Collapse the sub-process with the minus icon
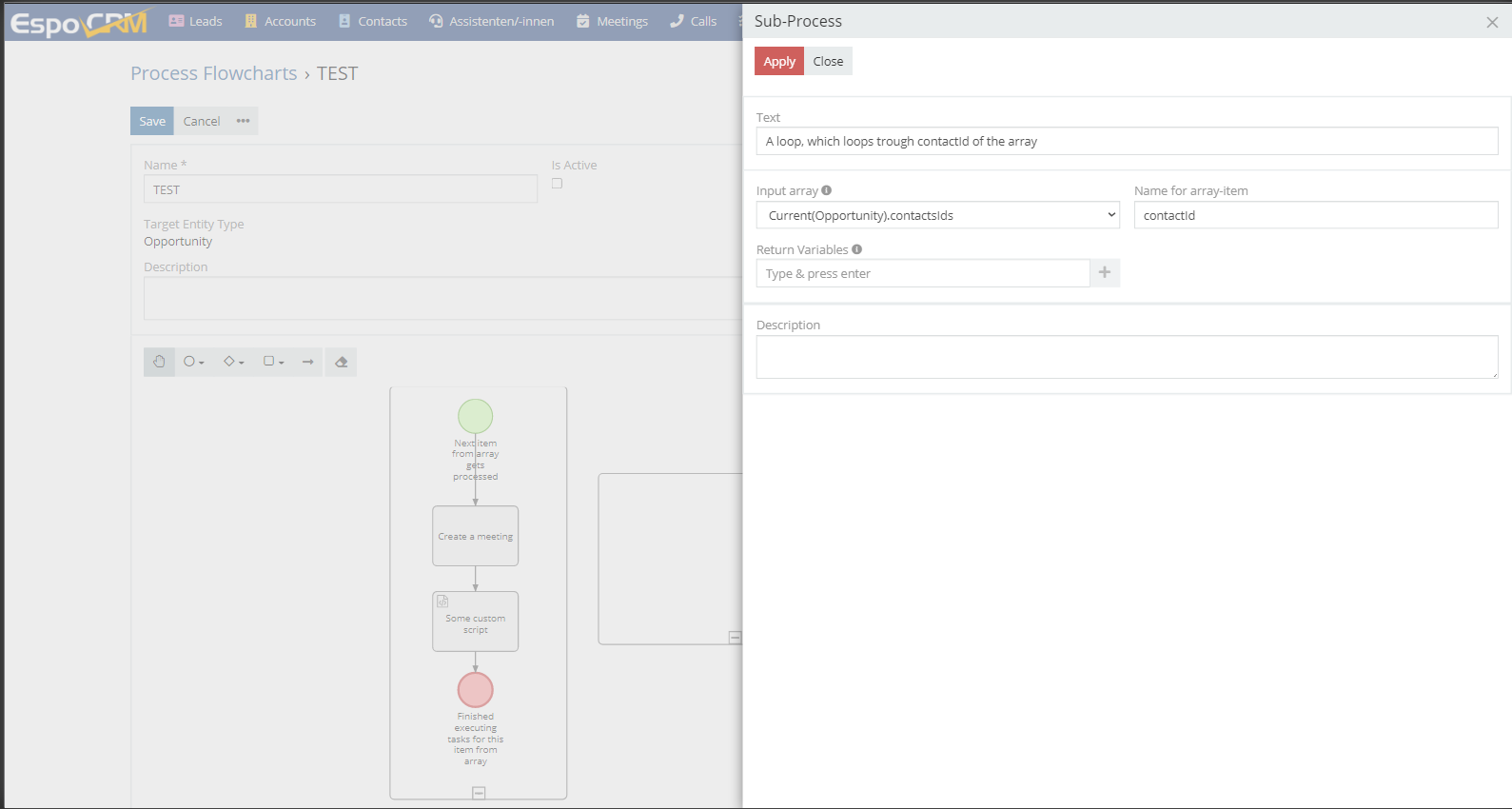This screenshot has width=1512, height=809. click(x=479, y=793)
